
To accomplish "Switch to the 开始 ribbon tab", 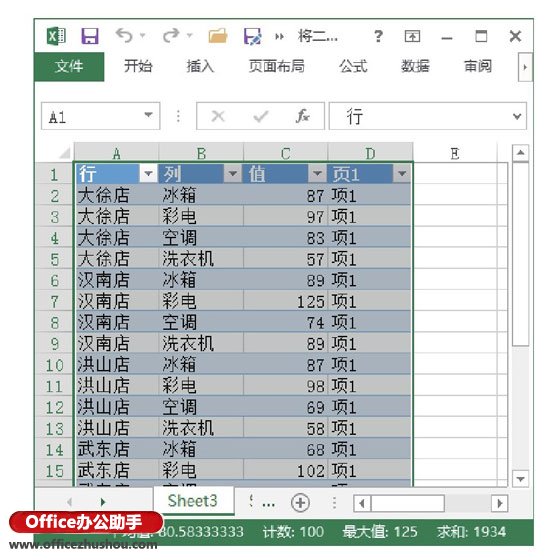I will point(138,66).
